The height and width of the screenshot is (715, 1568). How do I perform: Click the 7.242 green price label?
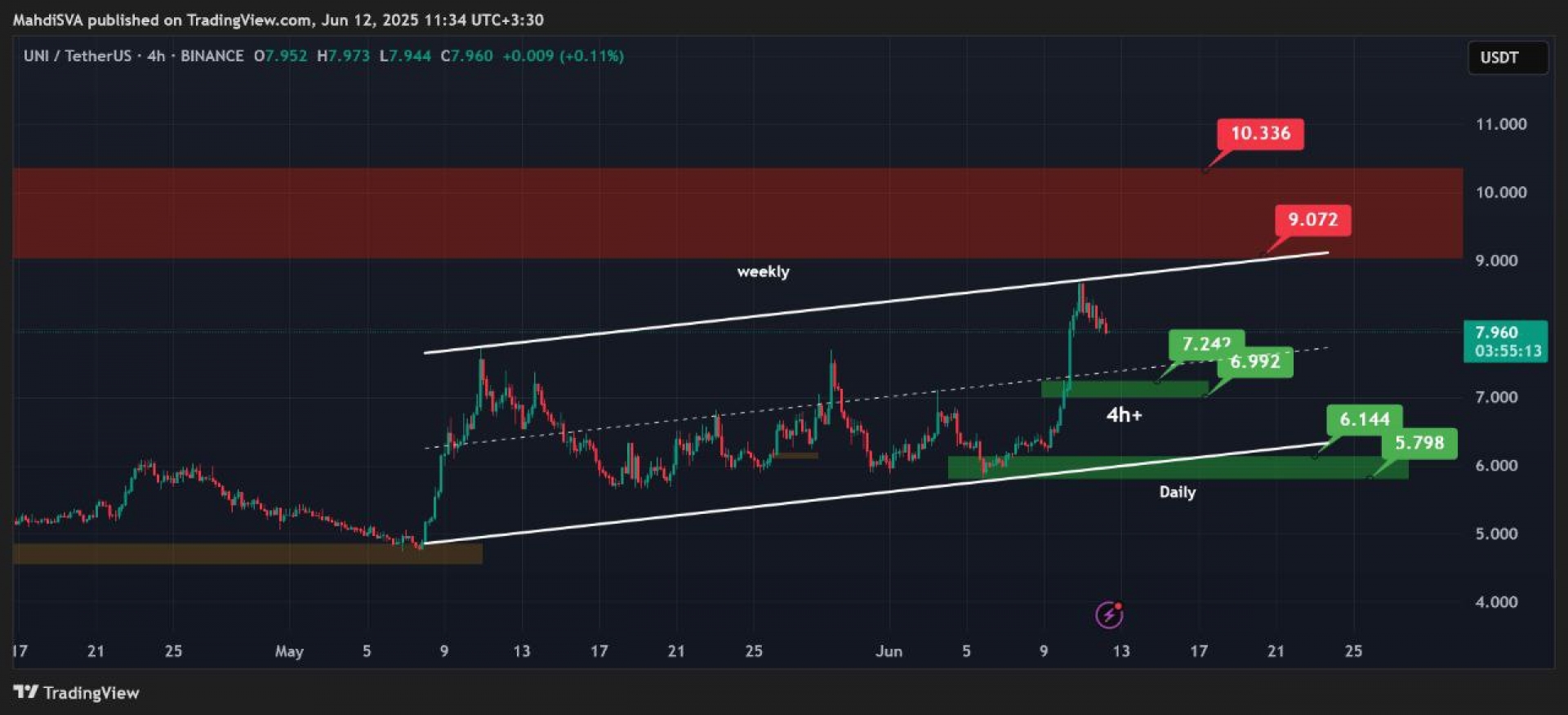click(1206, 343)
